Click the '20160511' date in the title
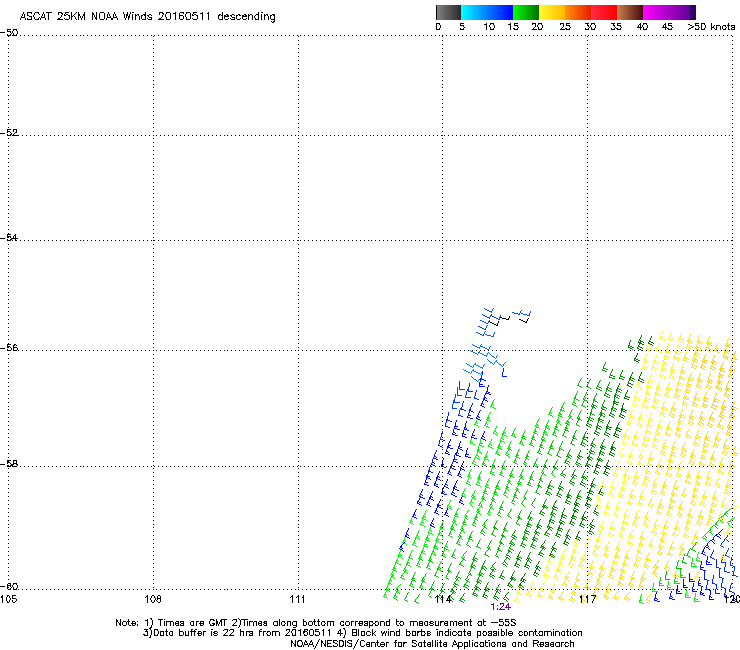 coord(184,16)
